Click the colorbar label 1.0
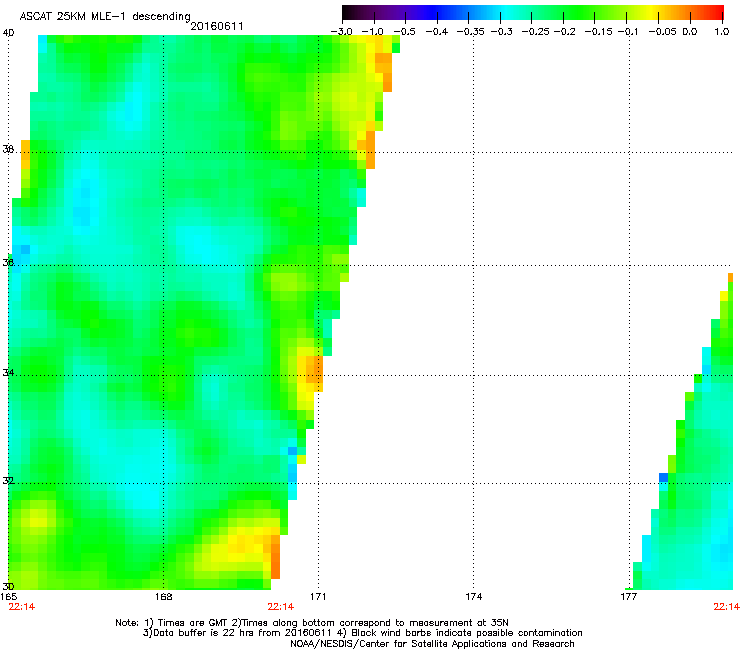 (722, 32)
